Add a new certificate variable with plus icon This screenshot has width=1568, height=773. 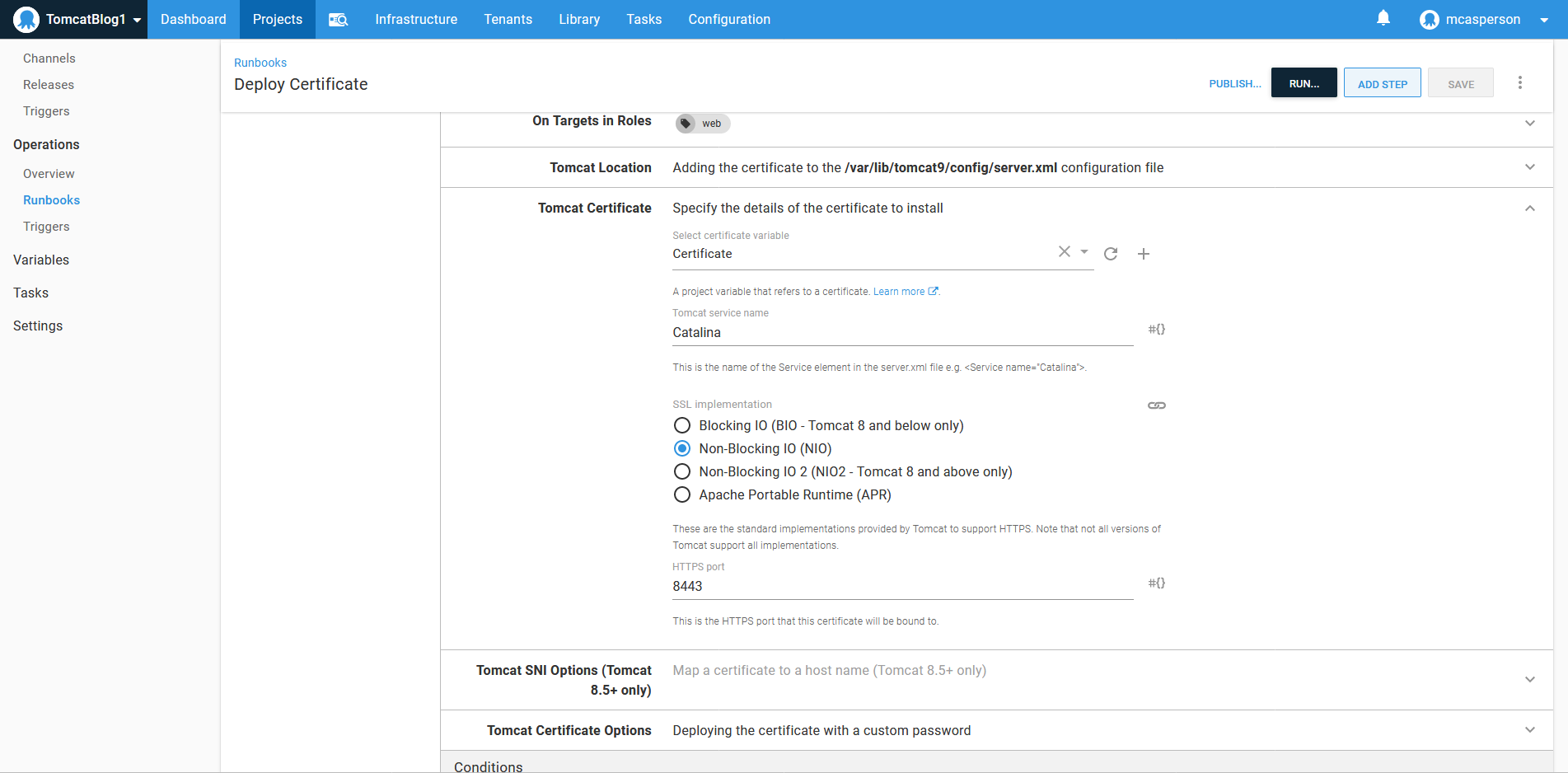coord(1144,254)
